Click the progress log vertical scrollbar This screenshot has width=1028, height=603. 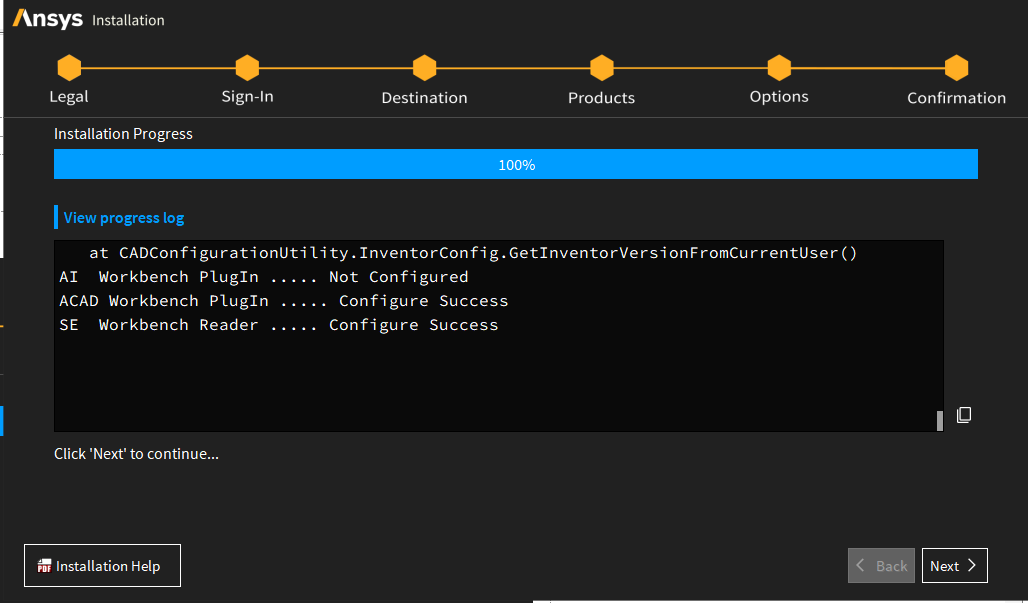pos(939,420)
